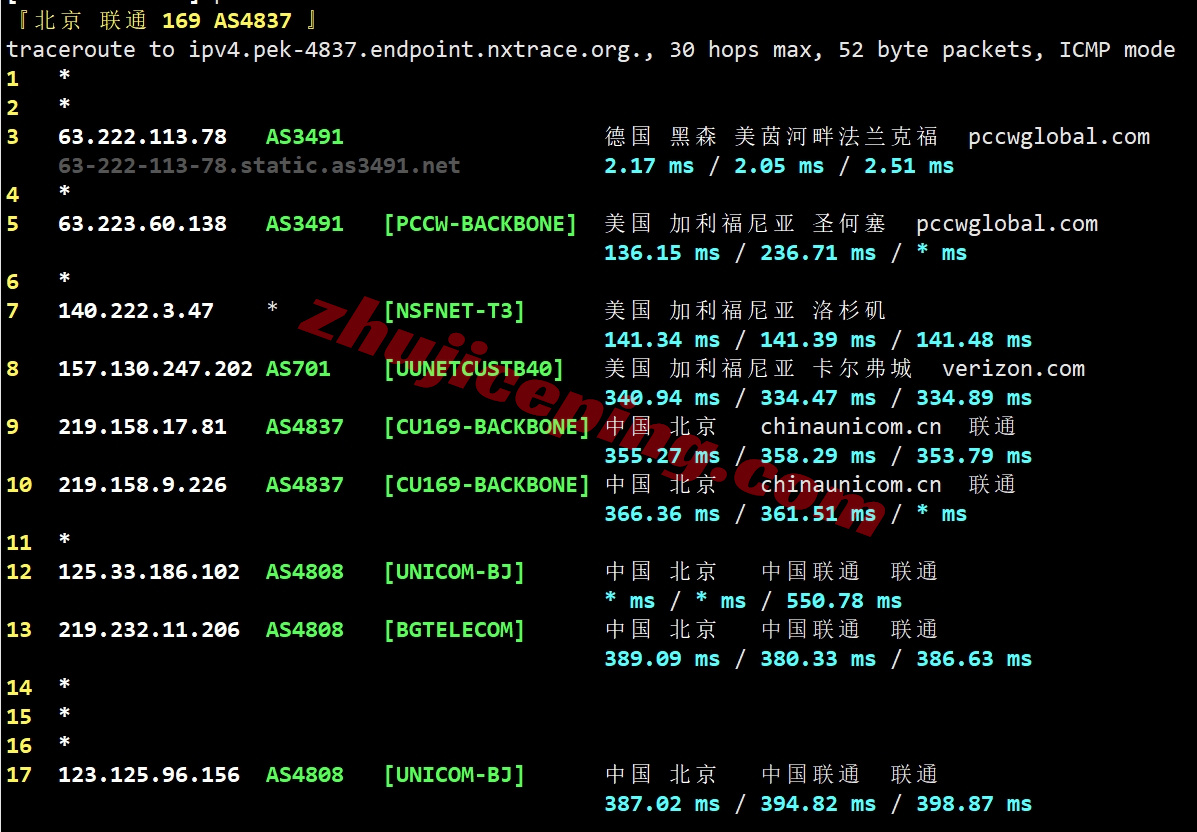
Task: Click IP address 219.158.9.226
Action: pos(143,485)
